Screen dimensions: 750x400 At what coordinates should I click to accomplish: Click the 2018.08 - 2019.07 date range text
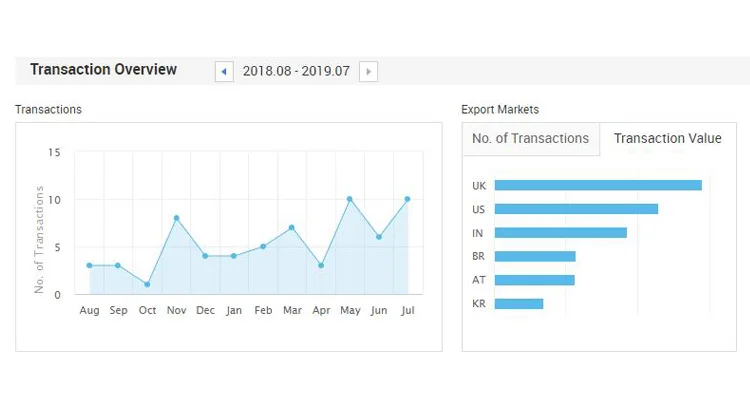click(296, 71)
